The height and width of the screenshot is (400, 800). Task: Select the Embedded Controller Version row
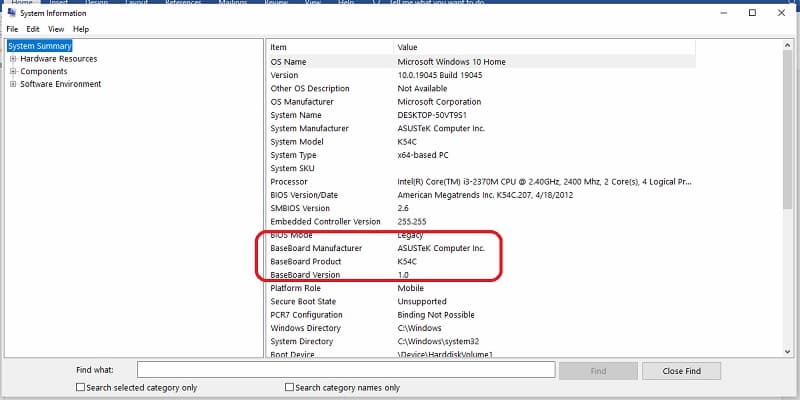tap(482, 221)
